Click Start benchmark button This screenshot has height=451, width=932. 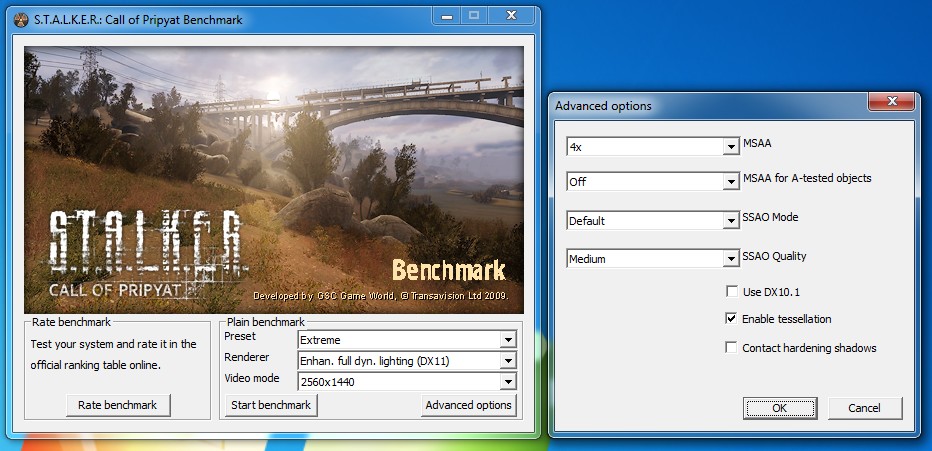point(271,405)
